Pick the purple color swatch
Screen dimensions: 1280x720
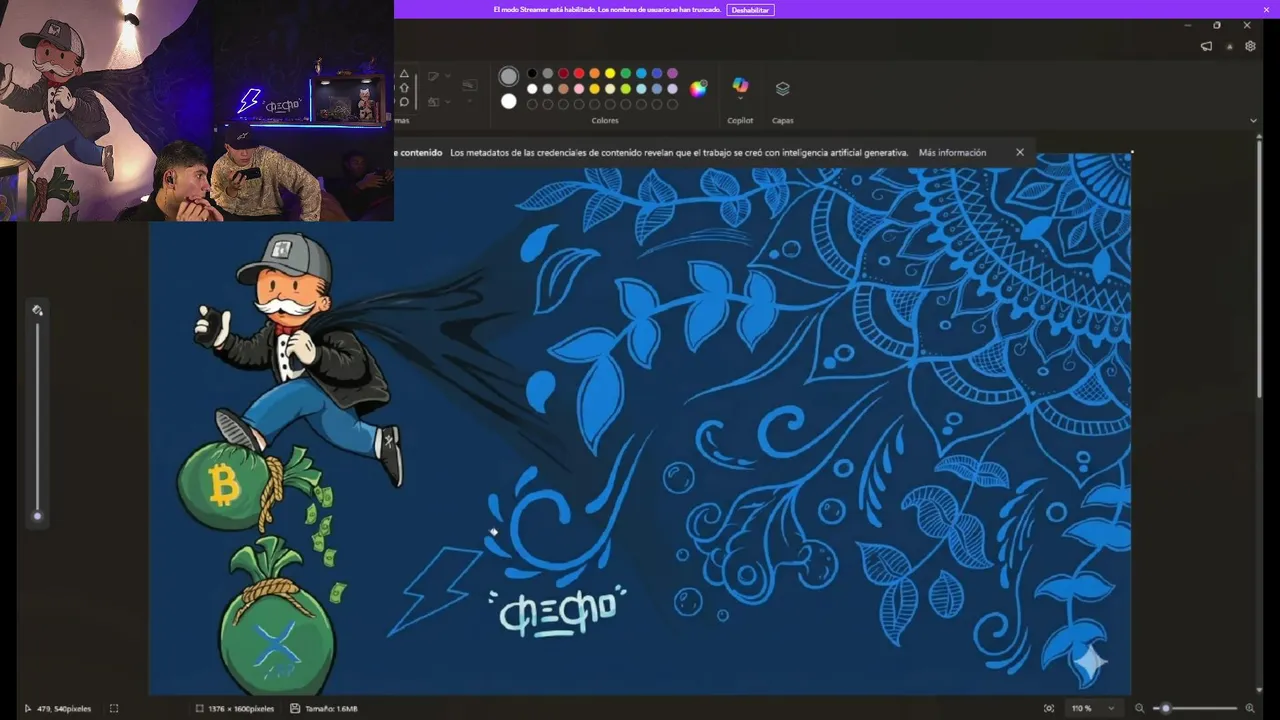(672, 73)
